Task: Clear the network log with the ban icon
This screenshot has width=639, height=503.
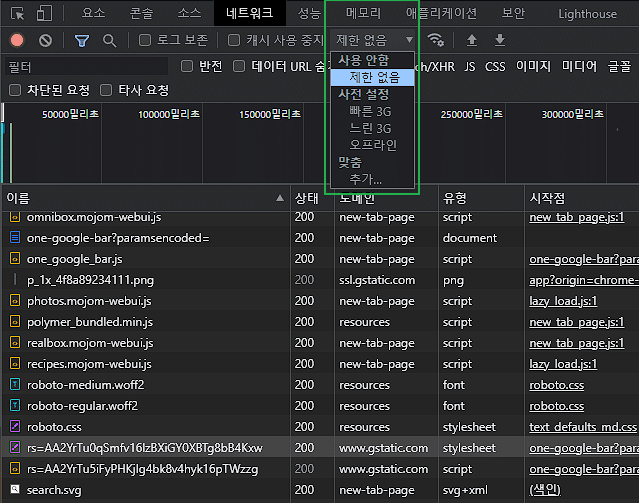Action: (45, 40)
